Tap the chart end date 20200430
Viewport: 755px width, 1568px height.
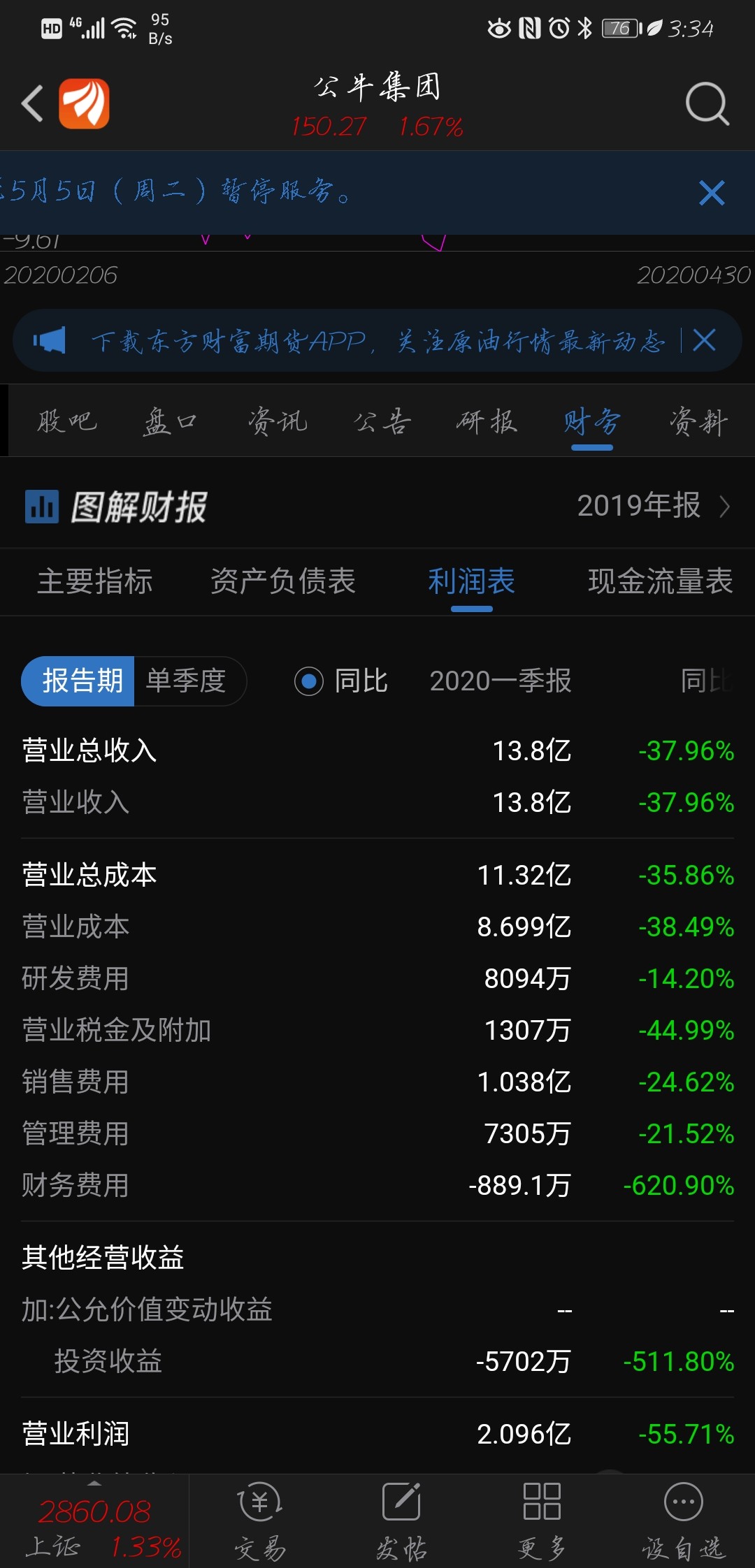(x=693, y=275)
